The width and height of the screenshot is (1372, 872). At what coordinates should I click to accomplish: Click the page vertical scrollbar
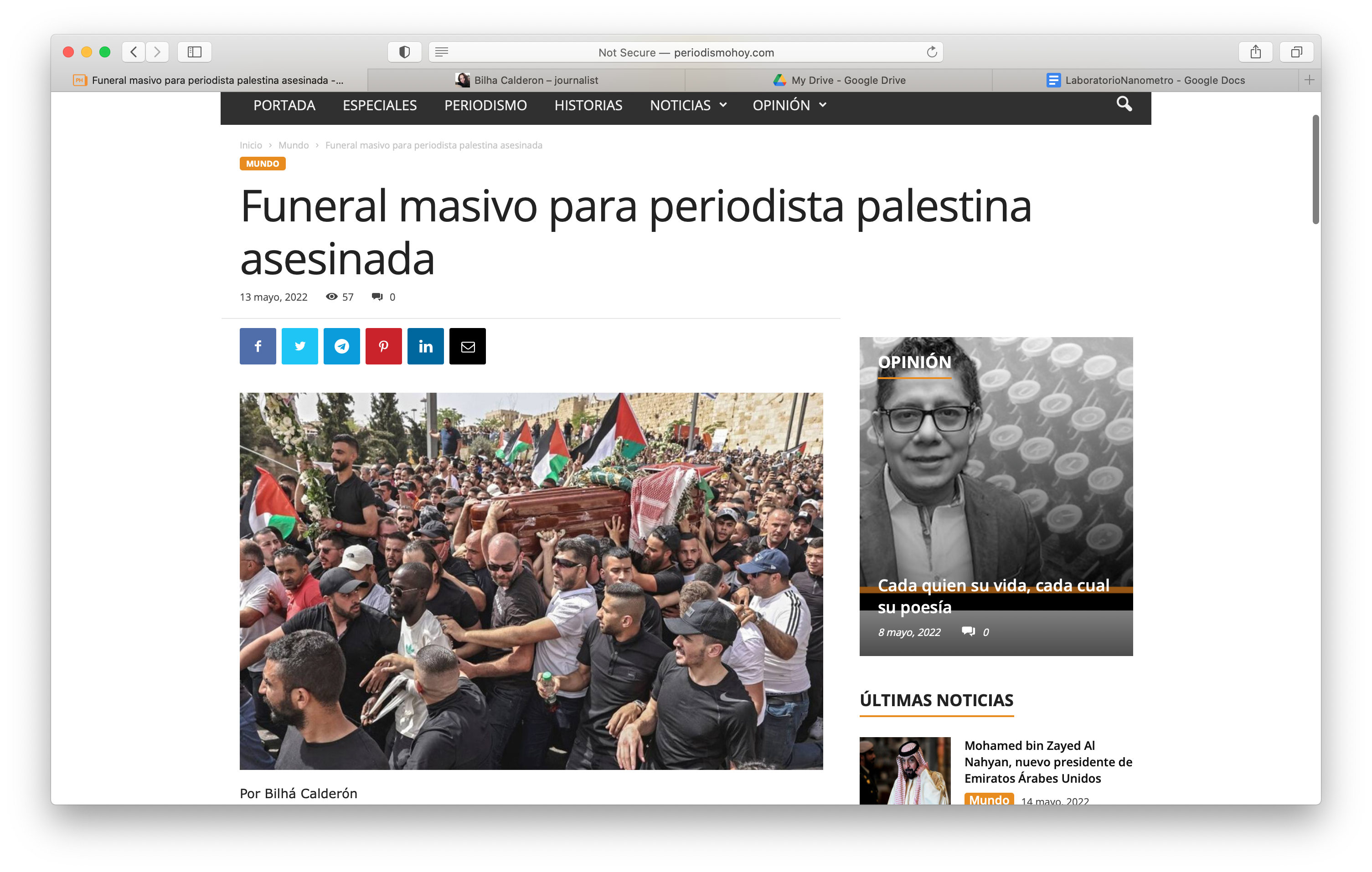1315,170
